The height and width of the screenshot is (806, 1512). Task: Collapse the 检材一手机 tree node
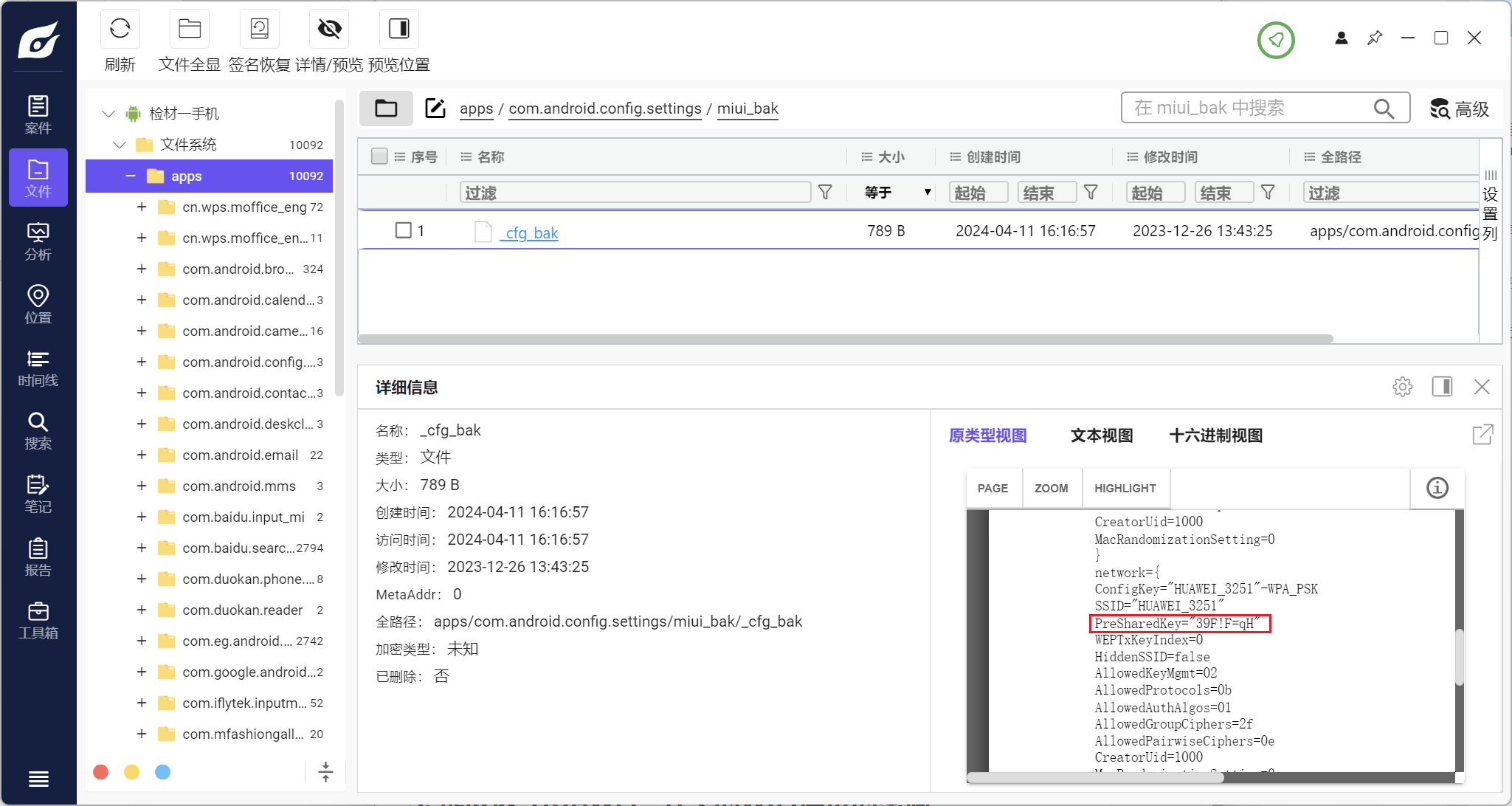[108, 114]
